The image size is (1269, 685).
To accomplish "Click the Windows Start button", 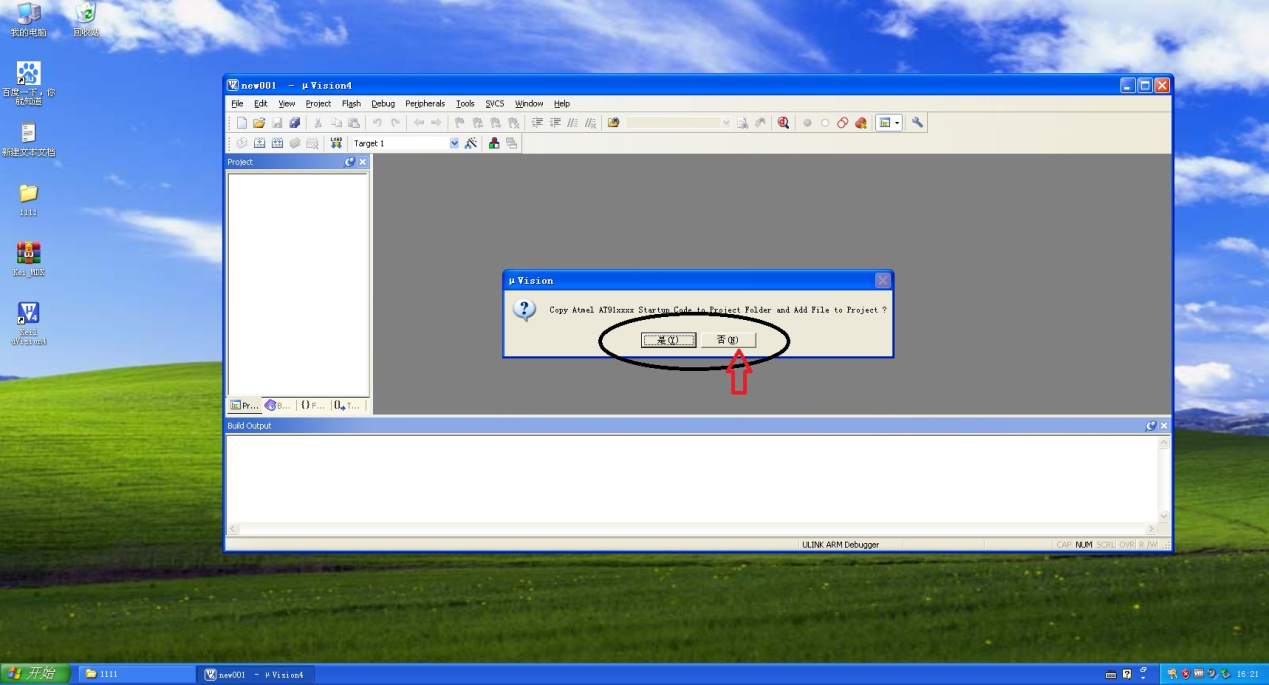I will pyautogui.click(x=35, y=674).
